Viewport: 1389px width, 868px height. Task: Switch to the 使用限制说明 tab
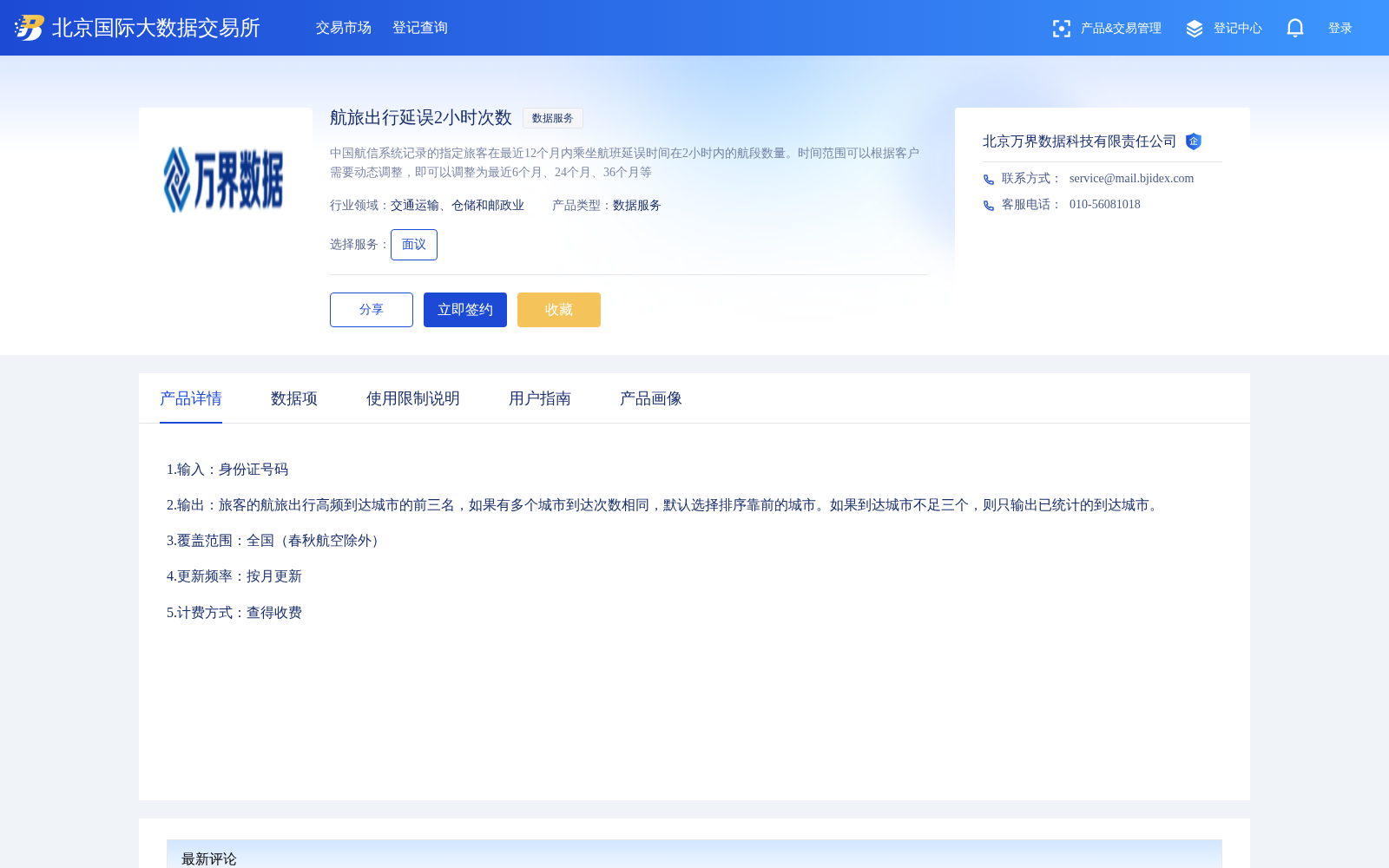click(413, 398)
